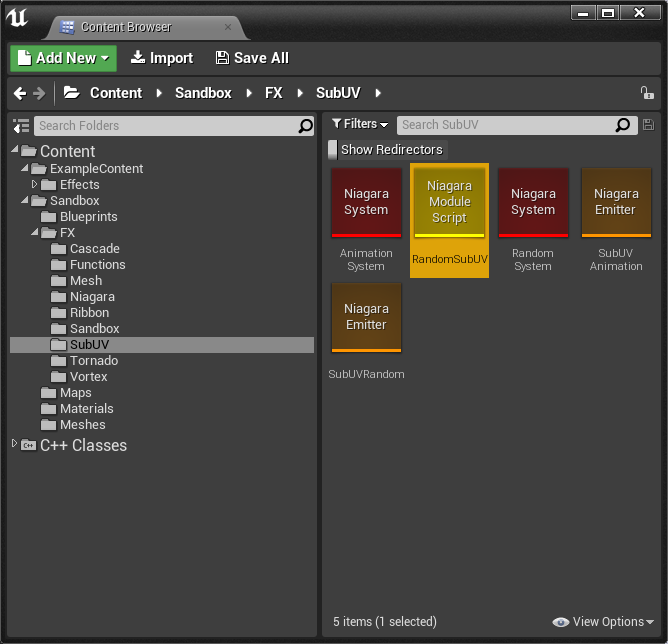This screenshot has height=644, width=668.
Task: Select the Materials folder icon
Action: coord(48,409)
